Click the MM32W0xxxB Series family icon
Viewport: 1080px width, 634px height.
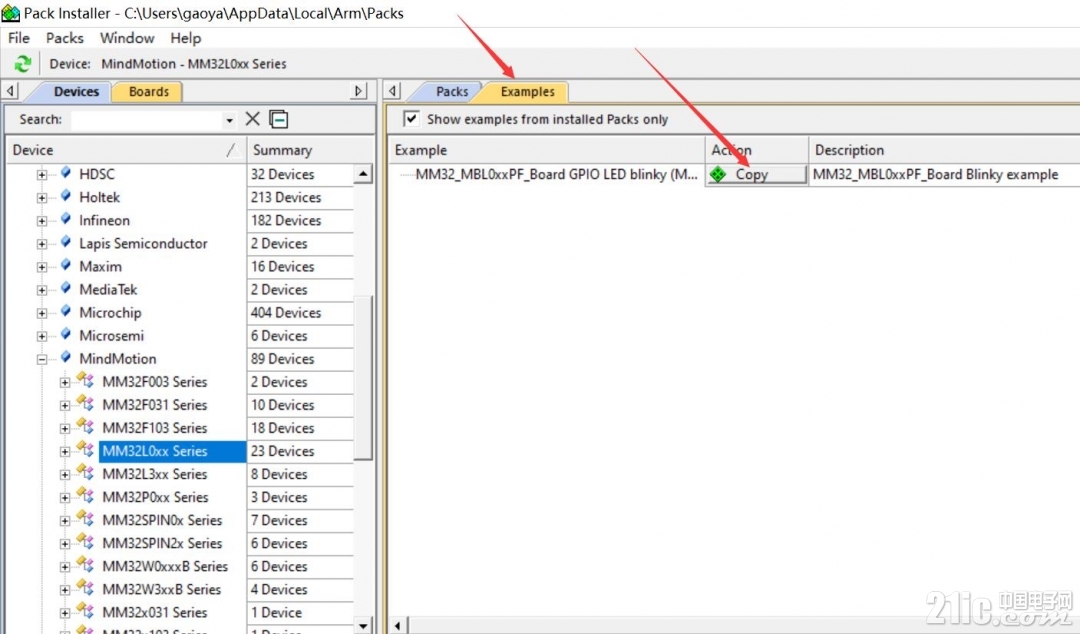click(85, 565)
